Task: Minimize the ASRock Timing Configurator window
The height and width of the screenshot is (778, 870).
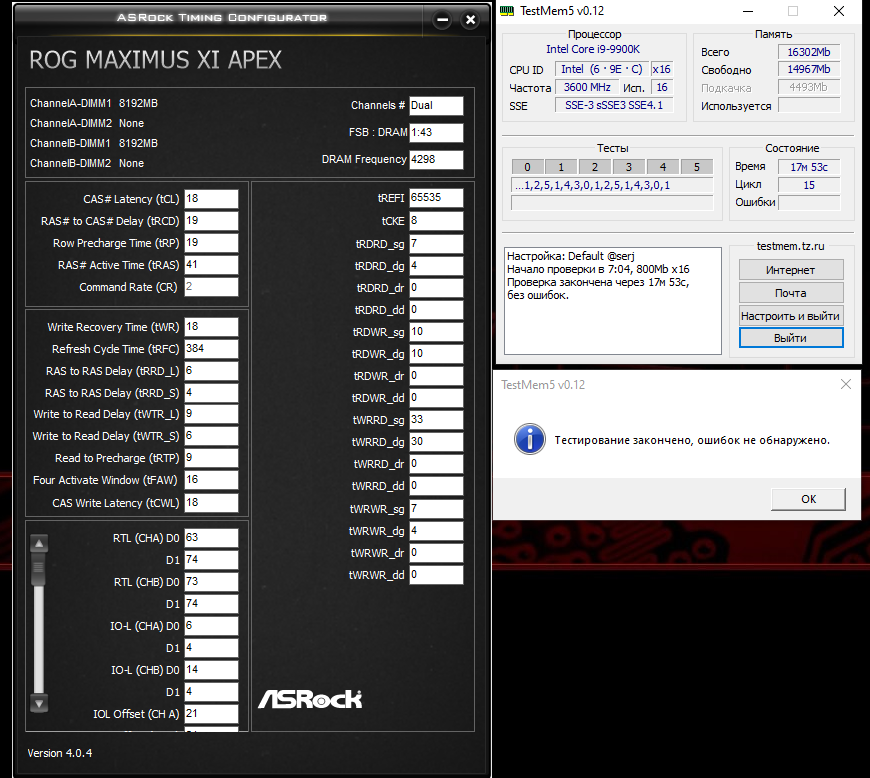Action: [x=442, y=20]
